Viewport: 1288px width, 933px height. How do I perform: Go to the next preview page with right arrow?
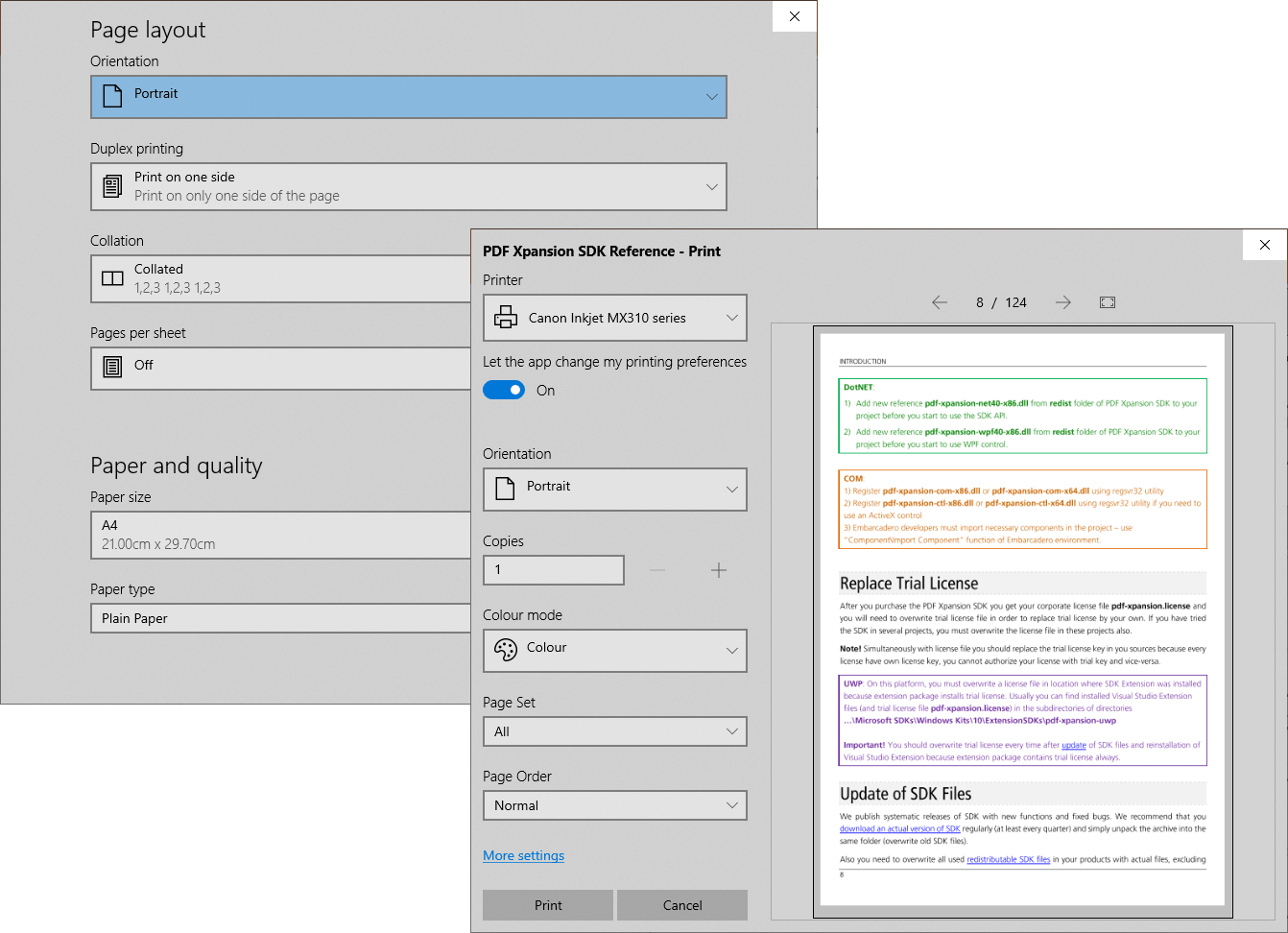point(1062,301)
